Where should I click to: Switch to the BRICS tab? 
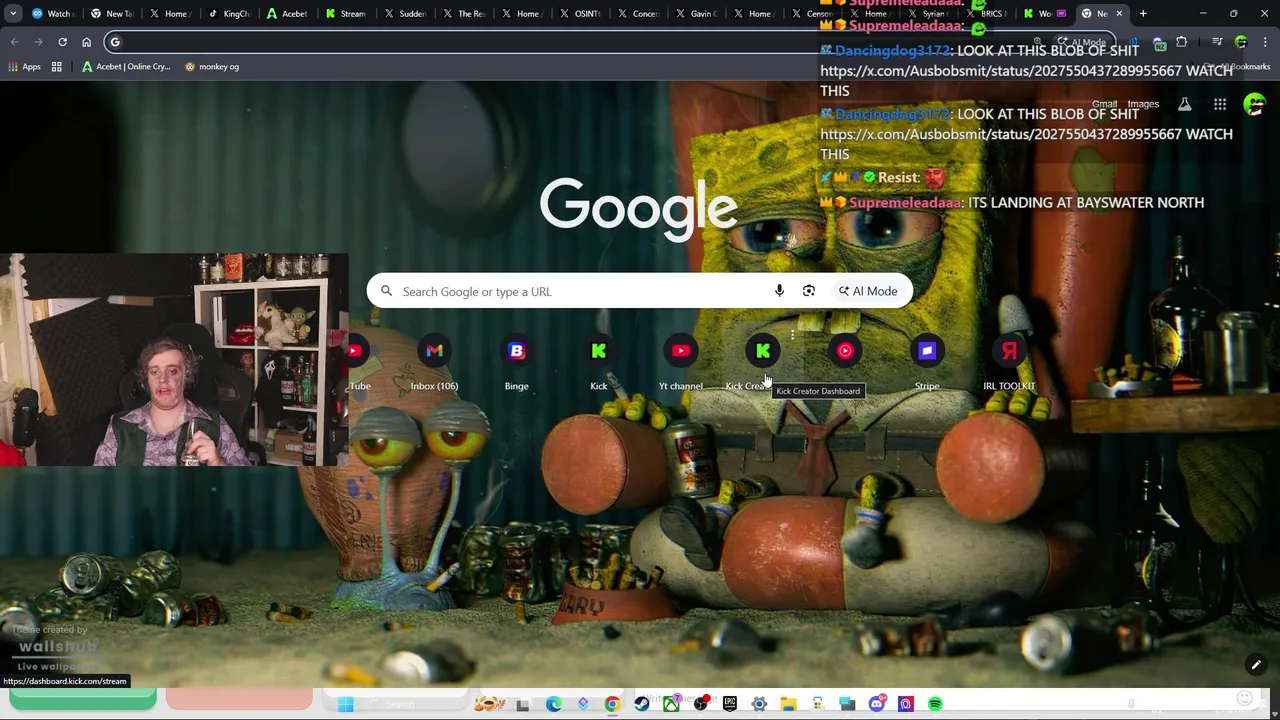984,14
